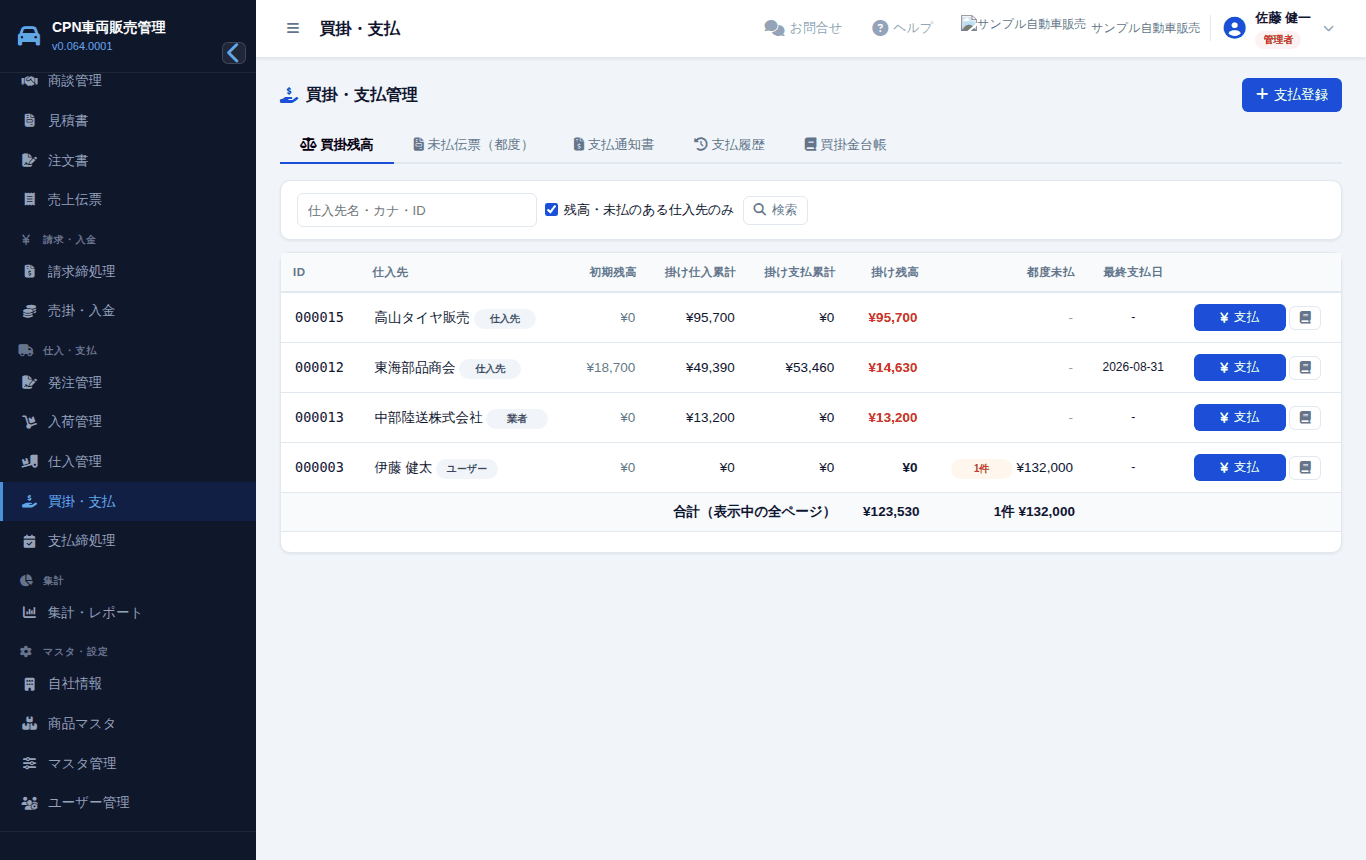
Task: Switch to the 支払通知書 tab
Action: coord(613,145)
